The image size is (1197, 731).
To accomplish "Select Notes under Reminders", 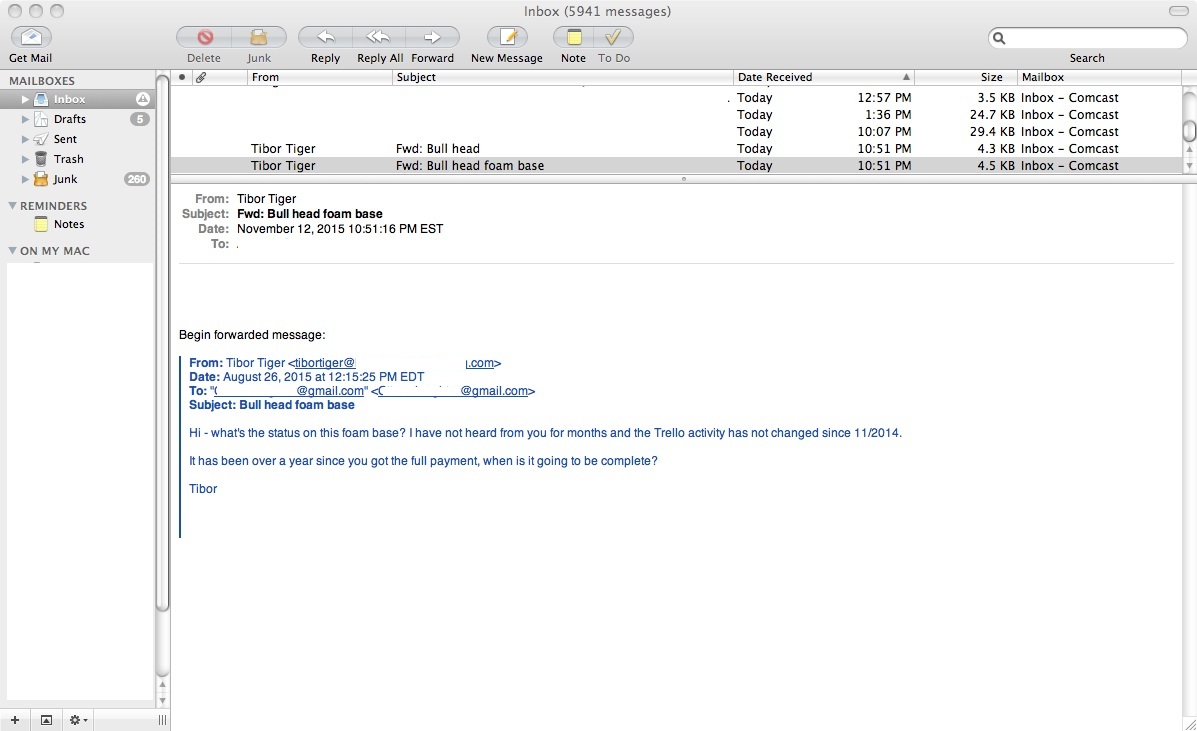I will (68, 224).
